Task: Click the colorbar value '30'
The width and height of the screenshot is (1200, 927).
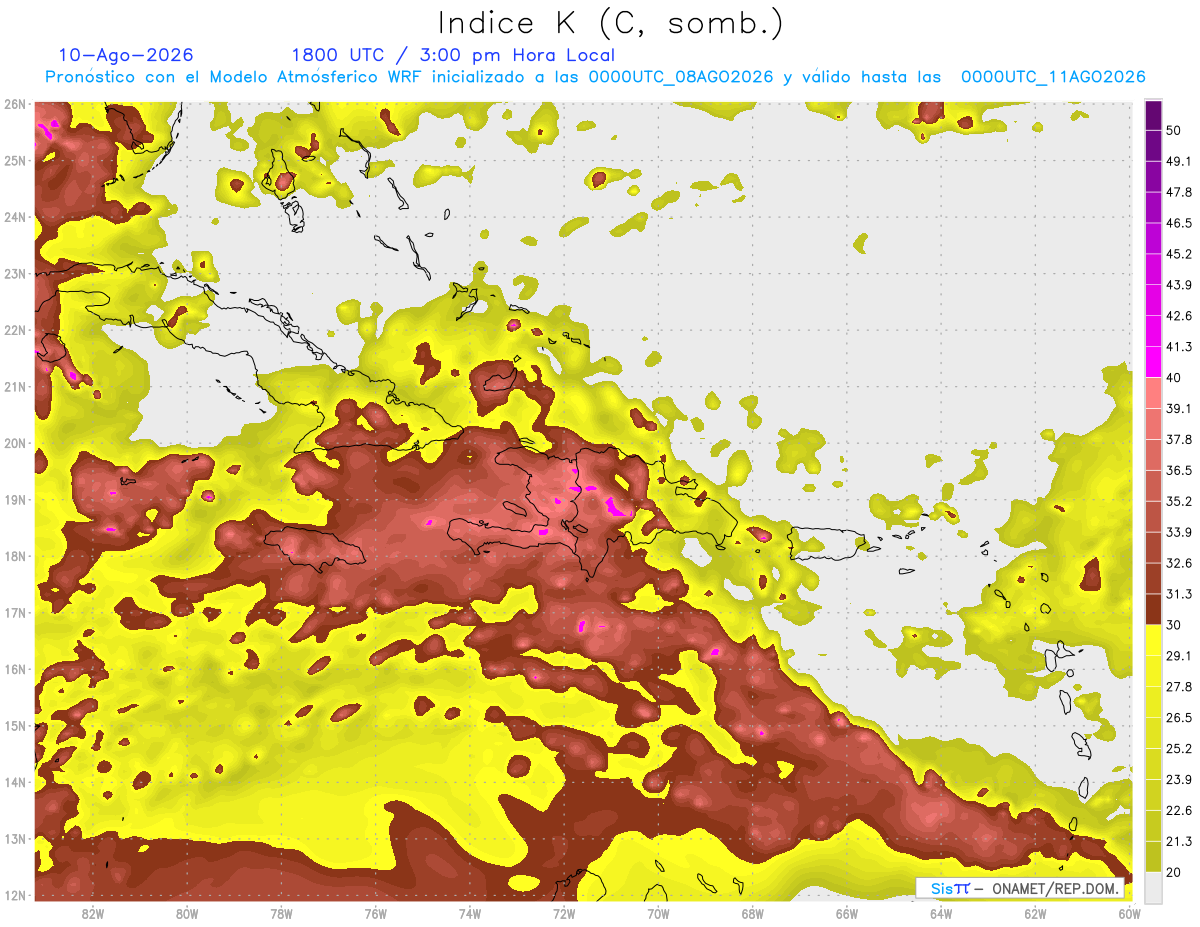Action: coord(1174,625)
